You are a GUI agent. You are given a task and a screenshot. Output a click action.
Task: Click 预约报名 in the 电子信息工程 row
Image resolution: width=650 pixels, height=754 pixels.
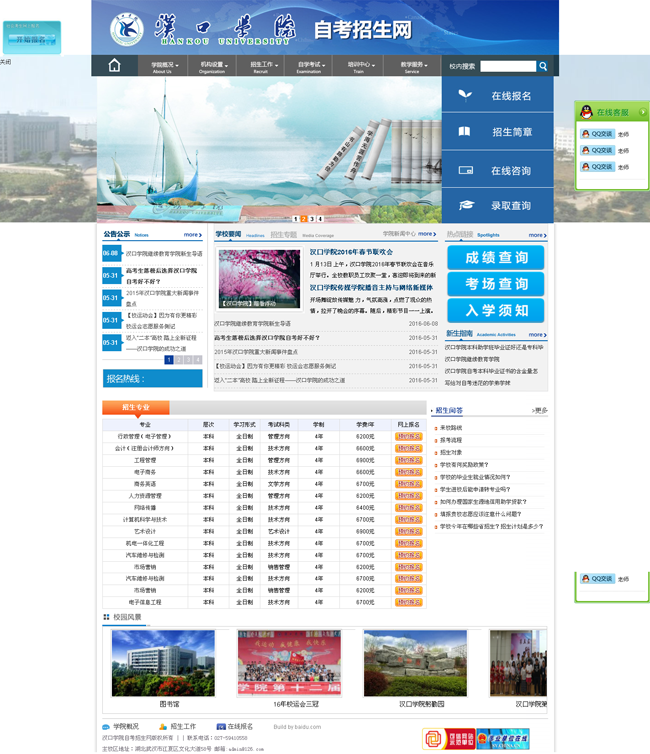pyautogui.click(x=408, y=602)
